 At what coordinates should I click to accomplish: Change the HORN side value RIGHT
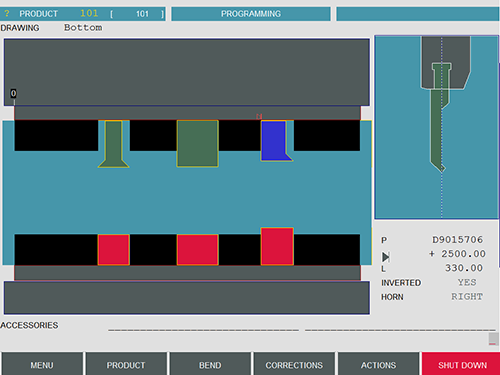(x=467, y=296)
